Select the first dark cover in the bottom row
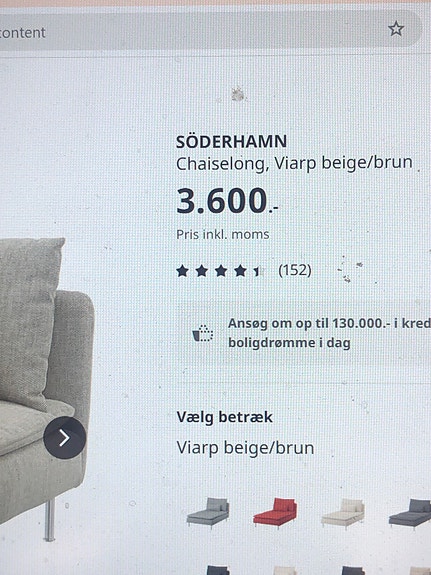This screenshot has height=575, width=431. tap(218, 570)
